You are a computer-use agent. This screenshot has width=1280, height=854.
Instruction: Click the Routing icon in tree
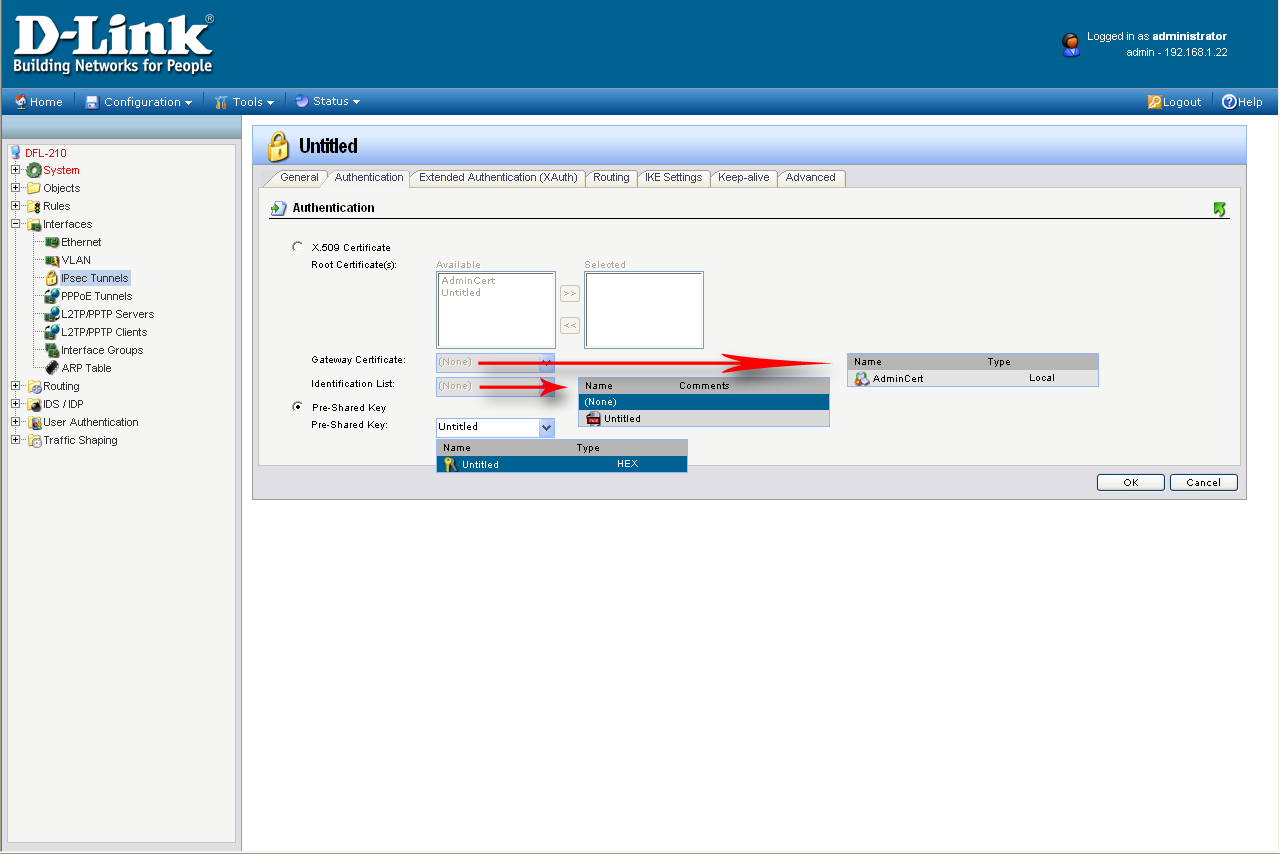click(x=34, y=386)
